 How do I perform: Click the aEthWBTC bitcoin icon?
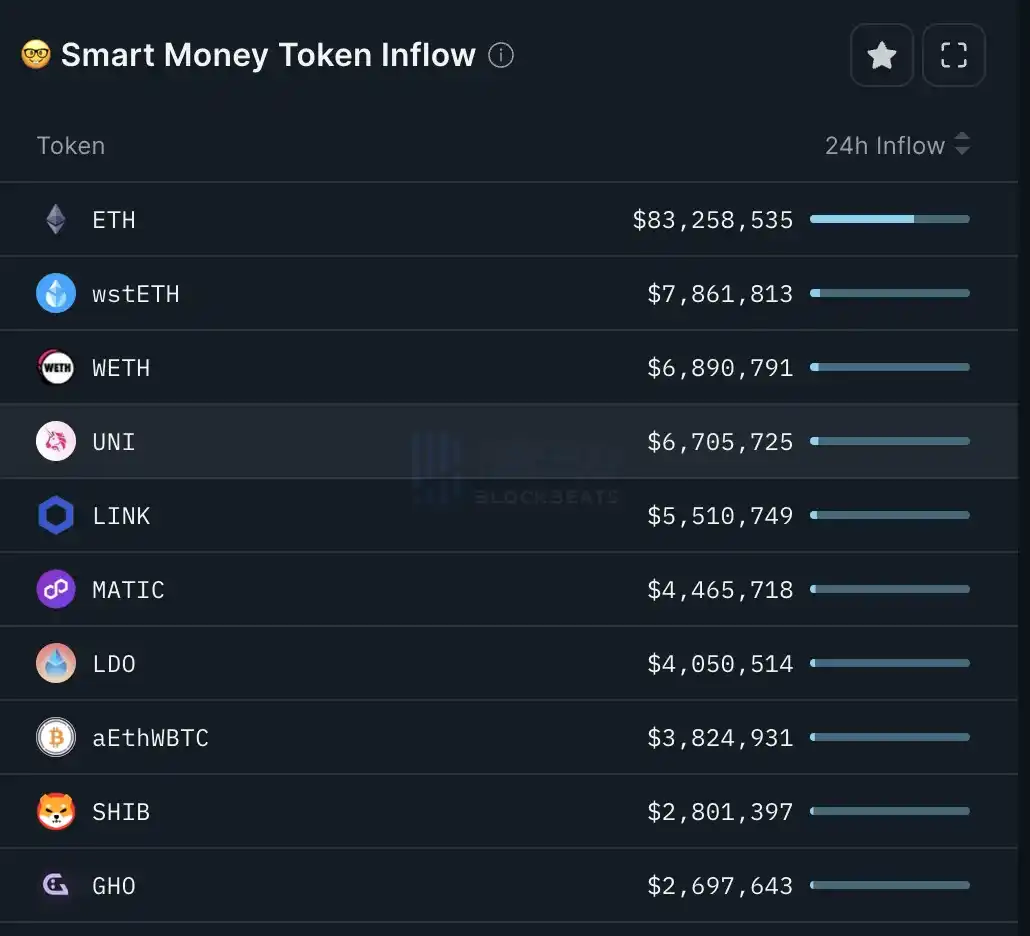(56, 738)
